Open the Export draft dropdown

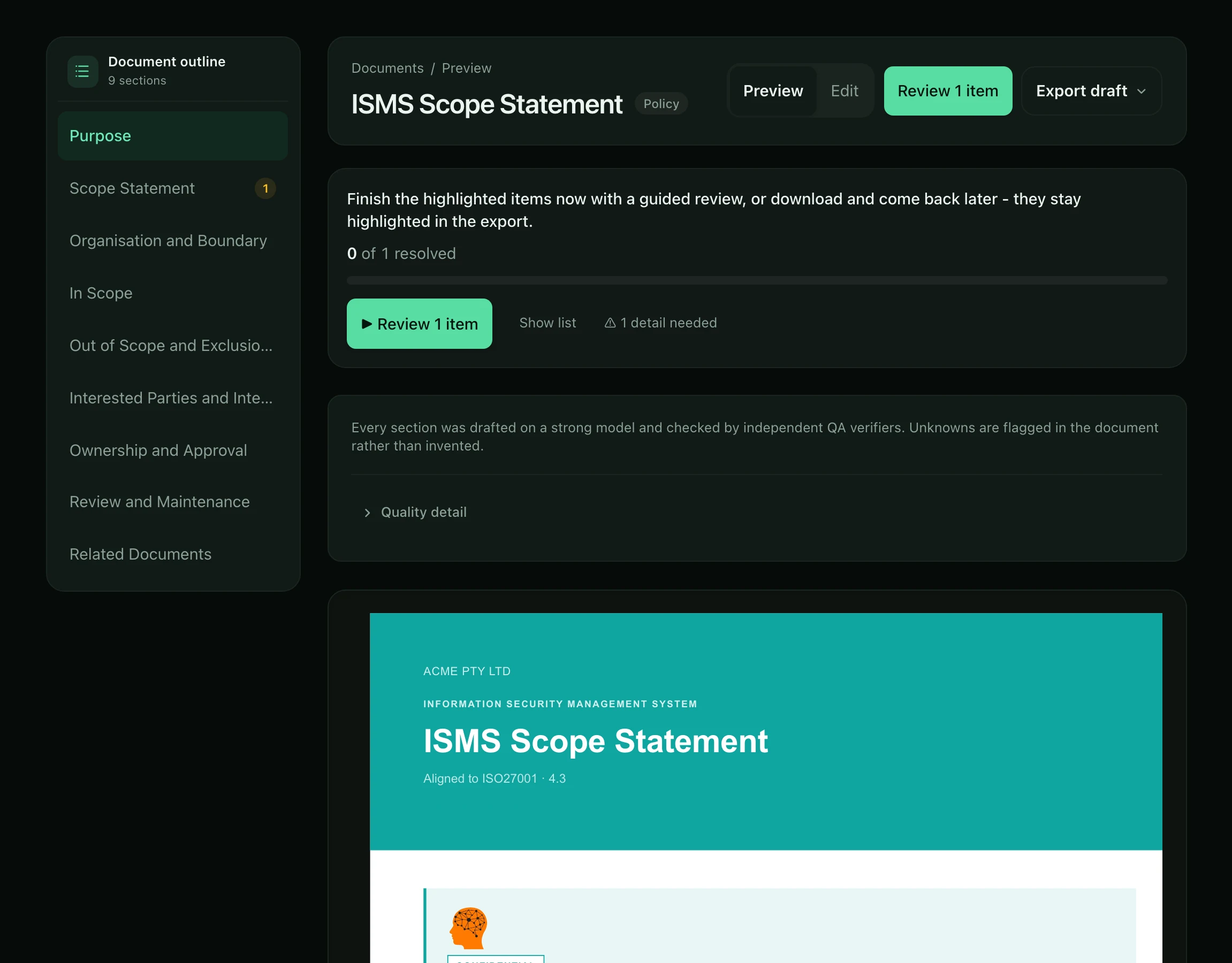point(1091,91)
